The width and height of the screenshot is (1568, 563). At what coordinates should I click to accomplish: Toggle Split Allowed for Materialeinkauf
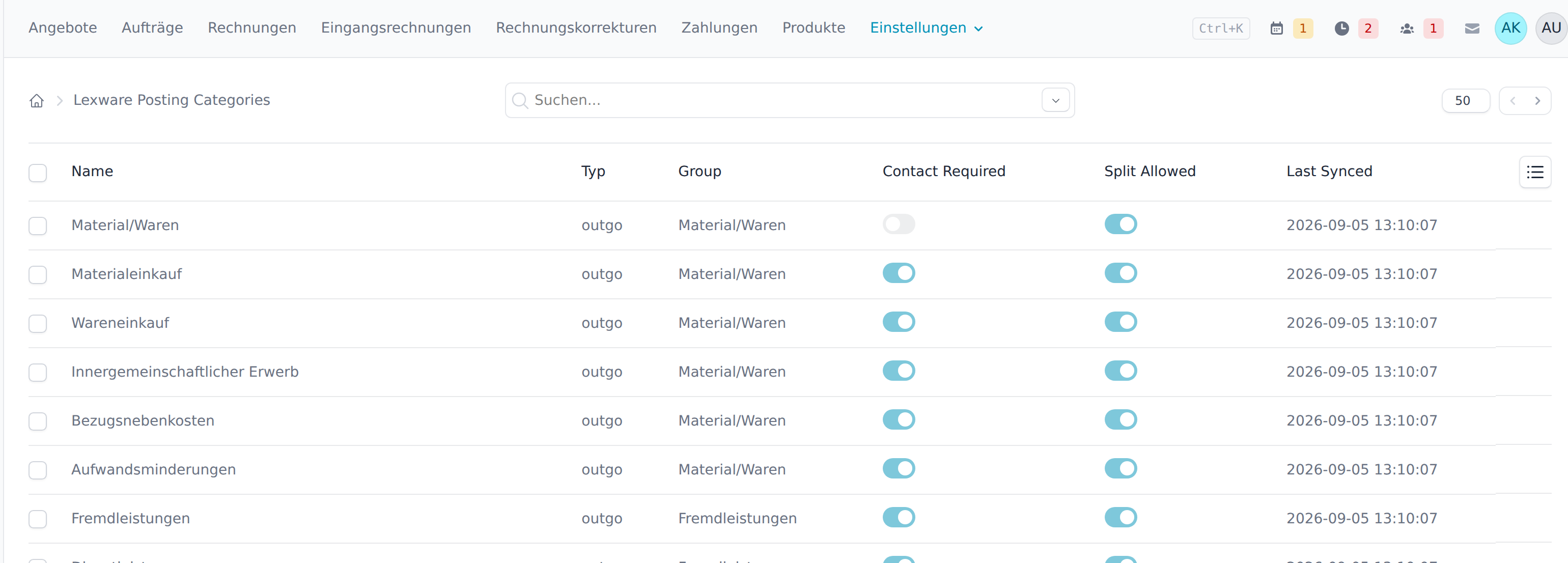[x=1120, y=273]
